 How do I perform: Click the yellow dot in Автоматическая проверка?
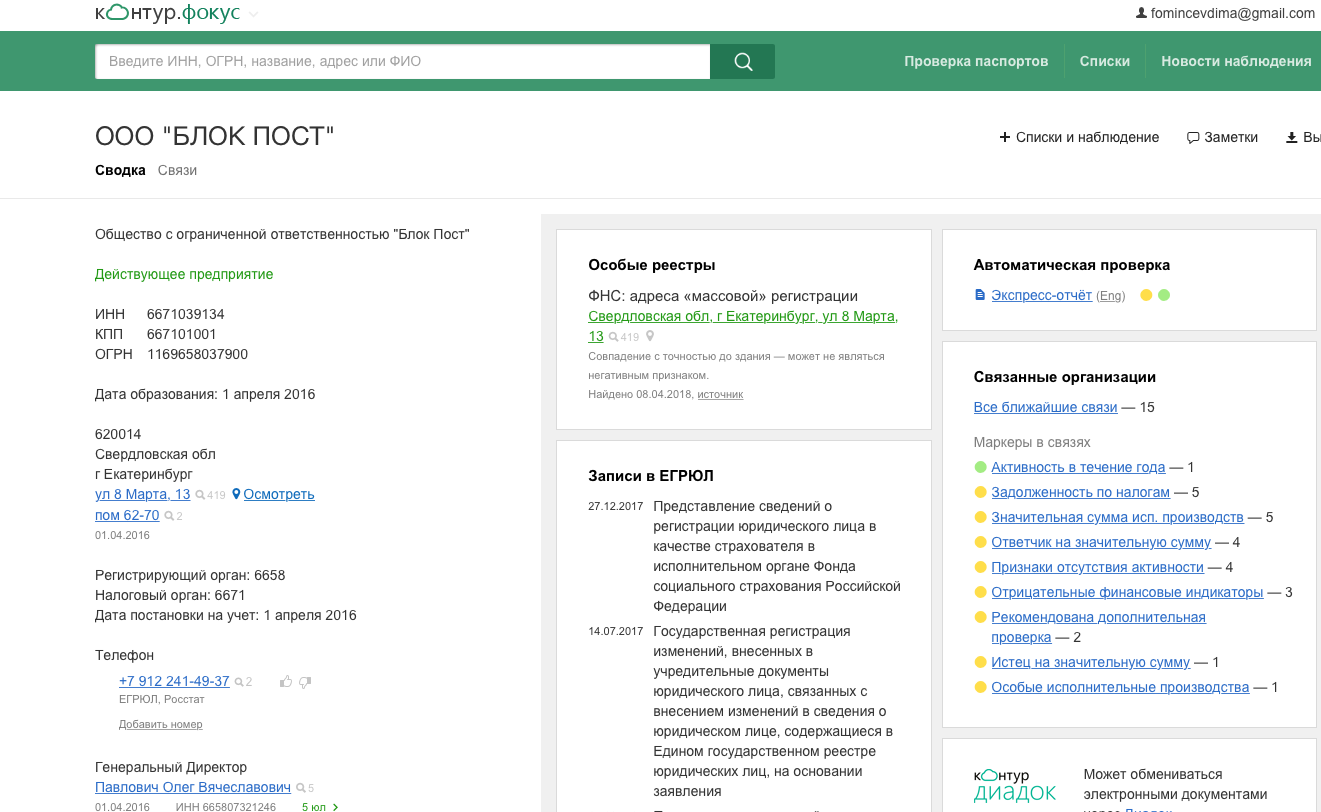pyautogui.click(x=1146, y=295)
